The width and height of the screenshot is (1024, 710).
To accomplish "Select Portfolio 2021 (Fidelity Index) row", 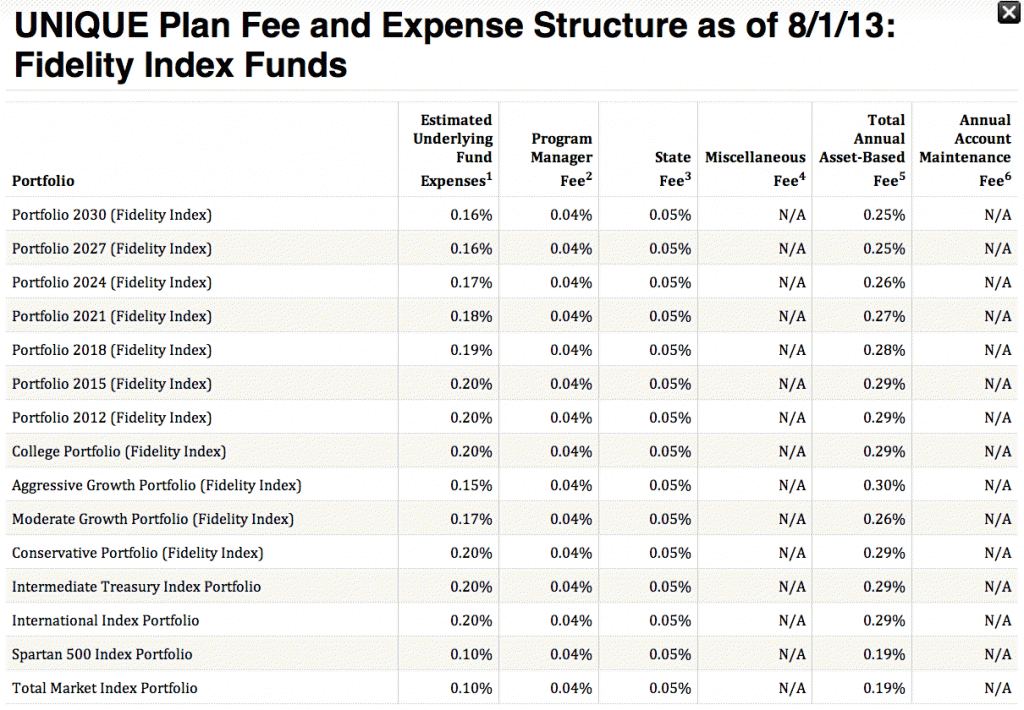I will point(511,316).
